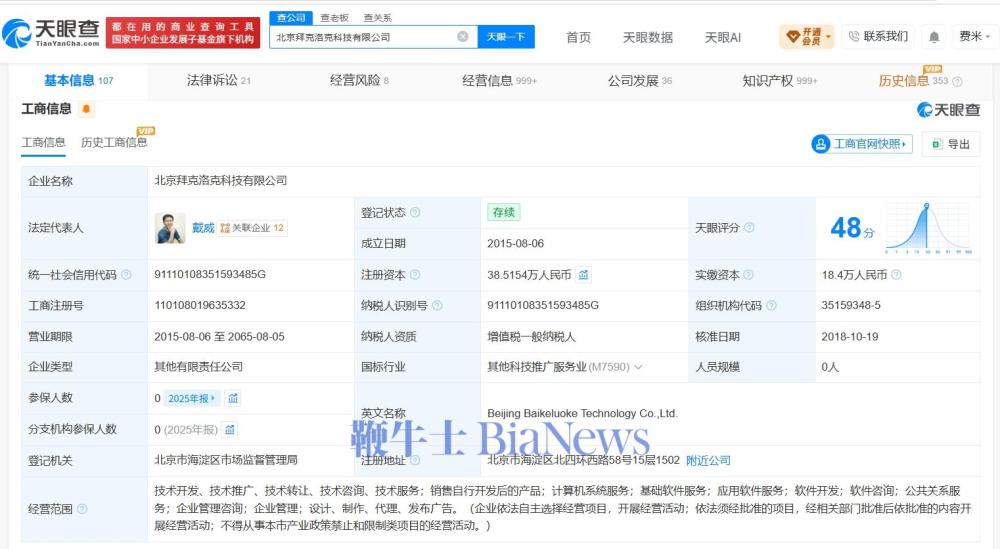Click help icon beside 天眼评分

click(749, 228)
